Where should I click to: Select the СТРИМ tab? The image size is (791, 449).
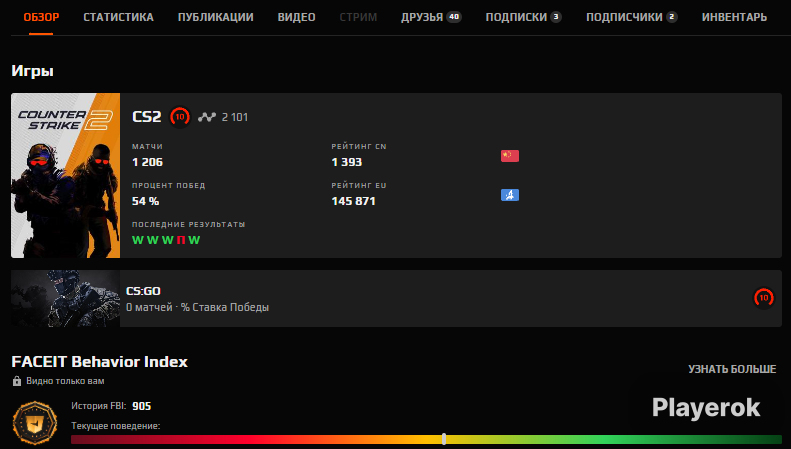pyautogui.click(x=358, y=17)
